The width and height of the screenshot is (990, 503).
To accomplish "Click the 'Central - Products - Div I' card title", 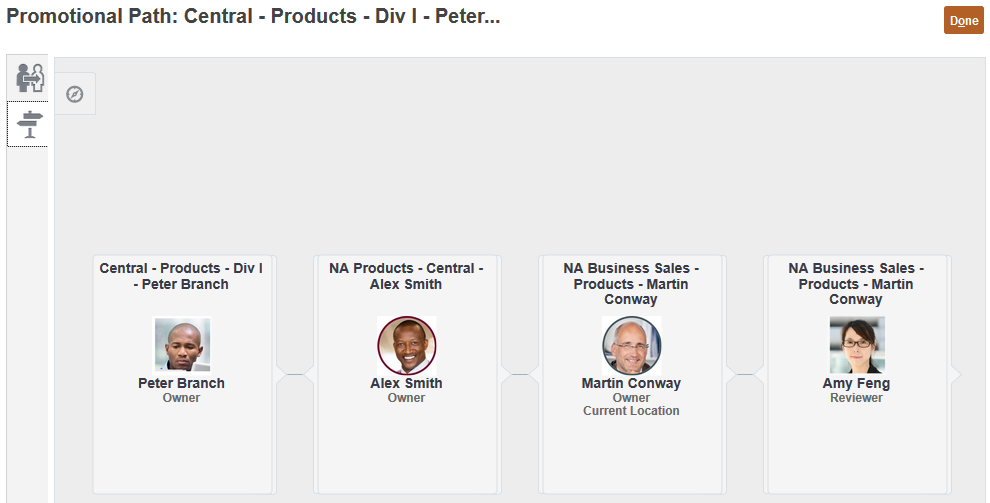I will 181,276.
